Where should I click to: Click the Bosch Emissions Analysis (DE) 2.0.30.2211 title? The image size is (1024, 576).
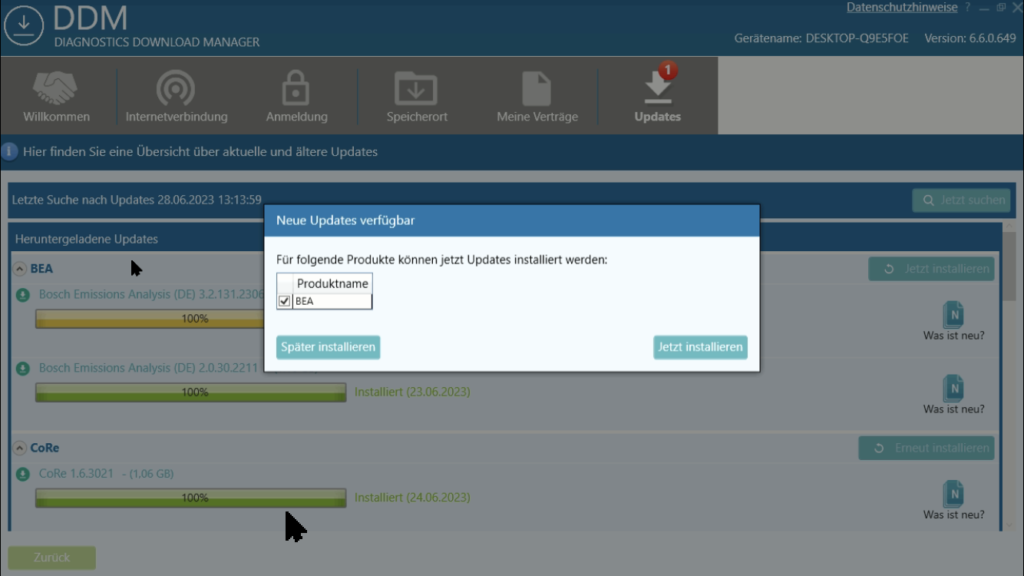click(x=148, y=368)
